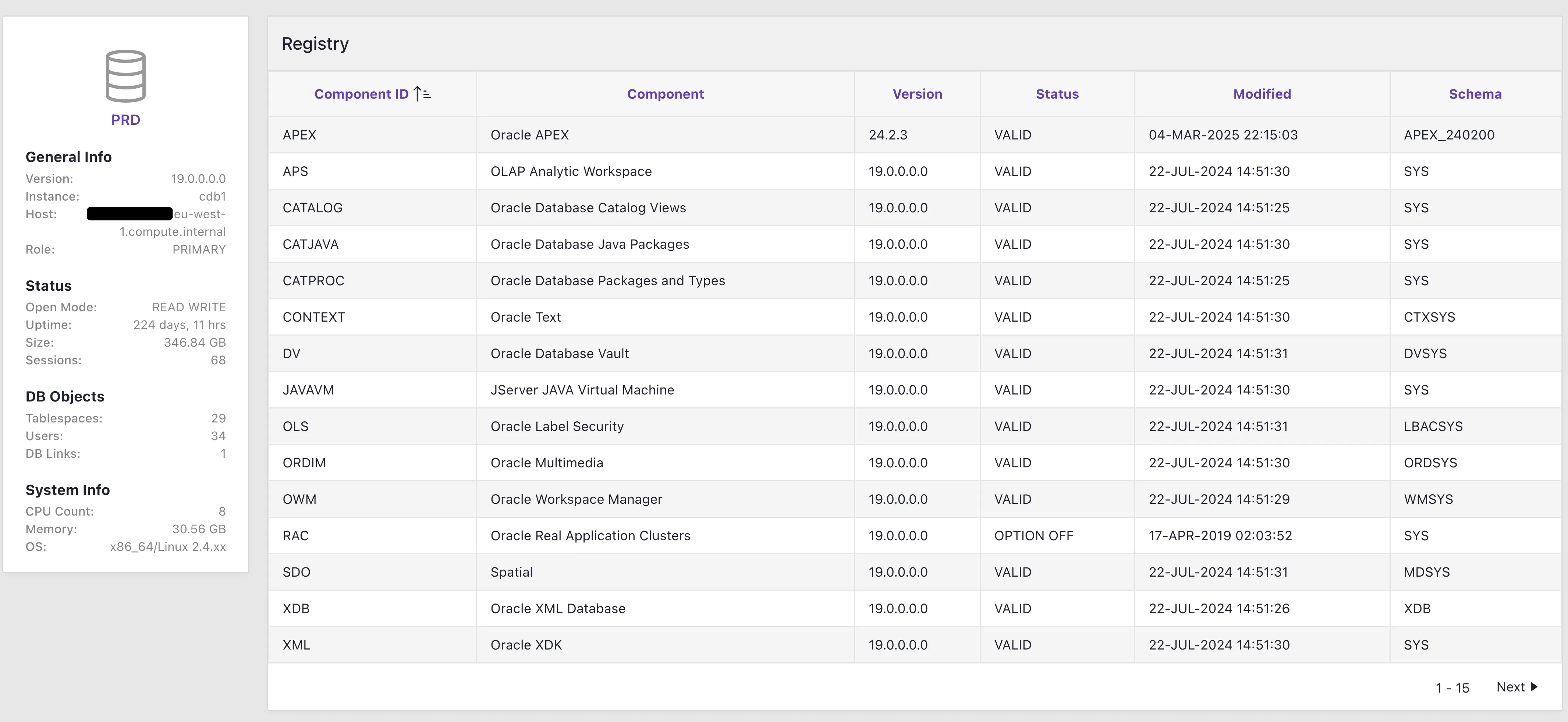
Task: Select the x86_64/Linux 2.4.xx OS value
Action: 168,547
